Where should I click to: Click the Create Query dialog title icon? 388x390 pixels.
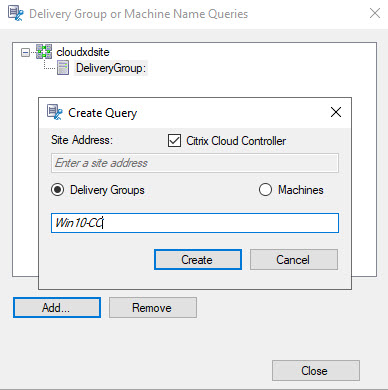click(x=55, y=112)
